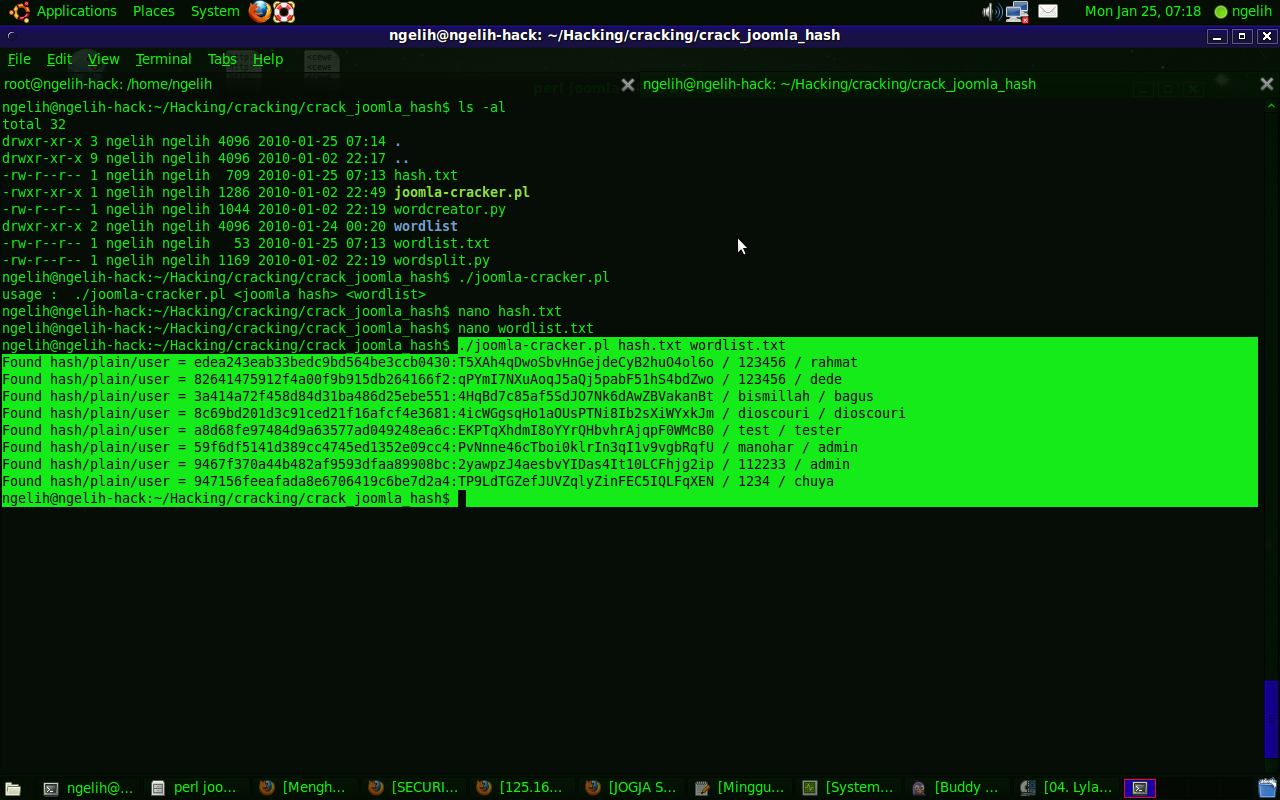Switch to the '[Mengh...' Firefox taskbar entry
1280x800 pixels.
pos(305,788)
